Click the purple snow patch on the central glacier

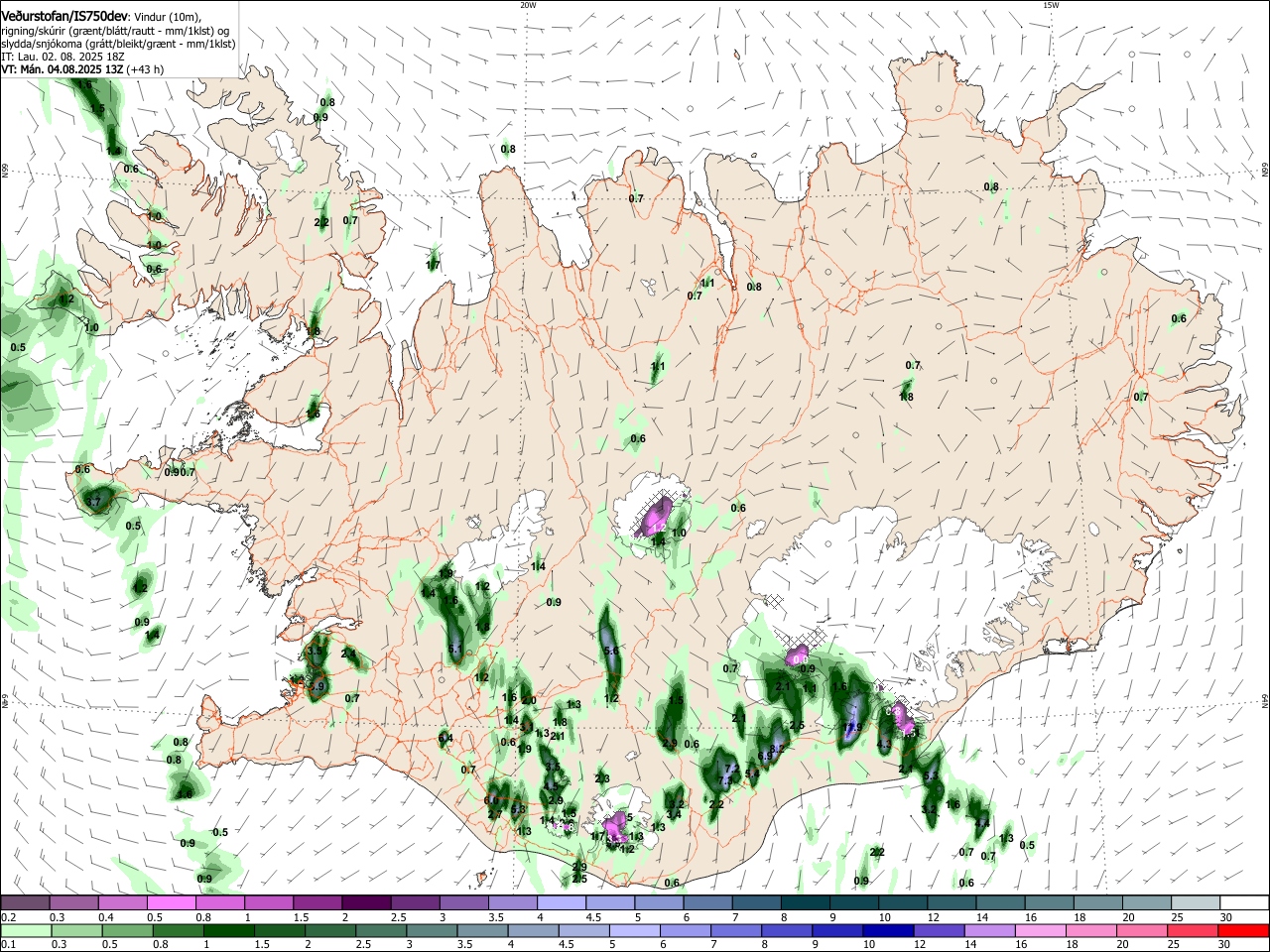tap(656, 516)
